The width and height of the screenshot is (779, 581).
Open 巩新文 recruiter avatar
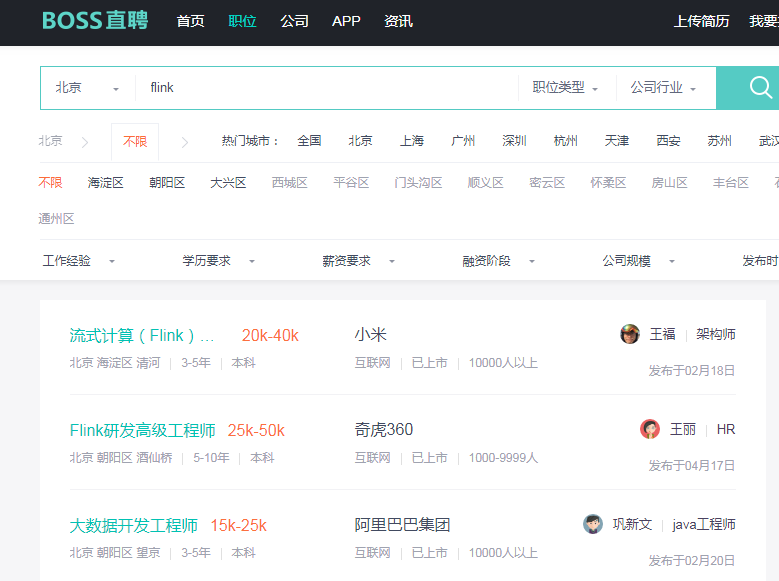[x=593, y=524]
